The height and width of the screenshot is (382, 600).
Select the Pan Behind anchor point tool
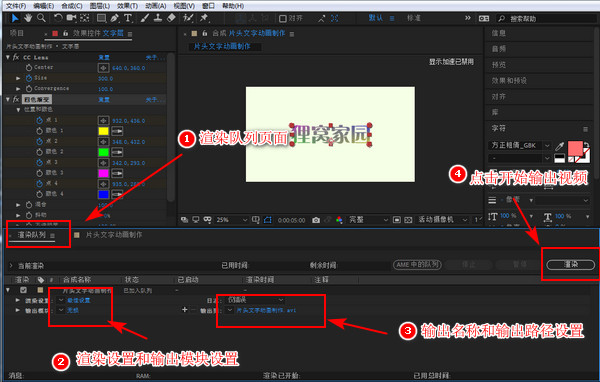pyautogui.click(x=85, y=18)
